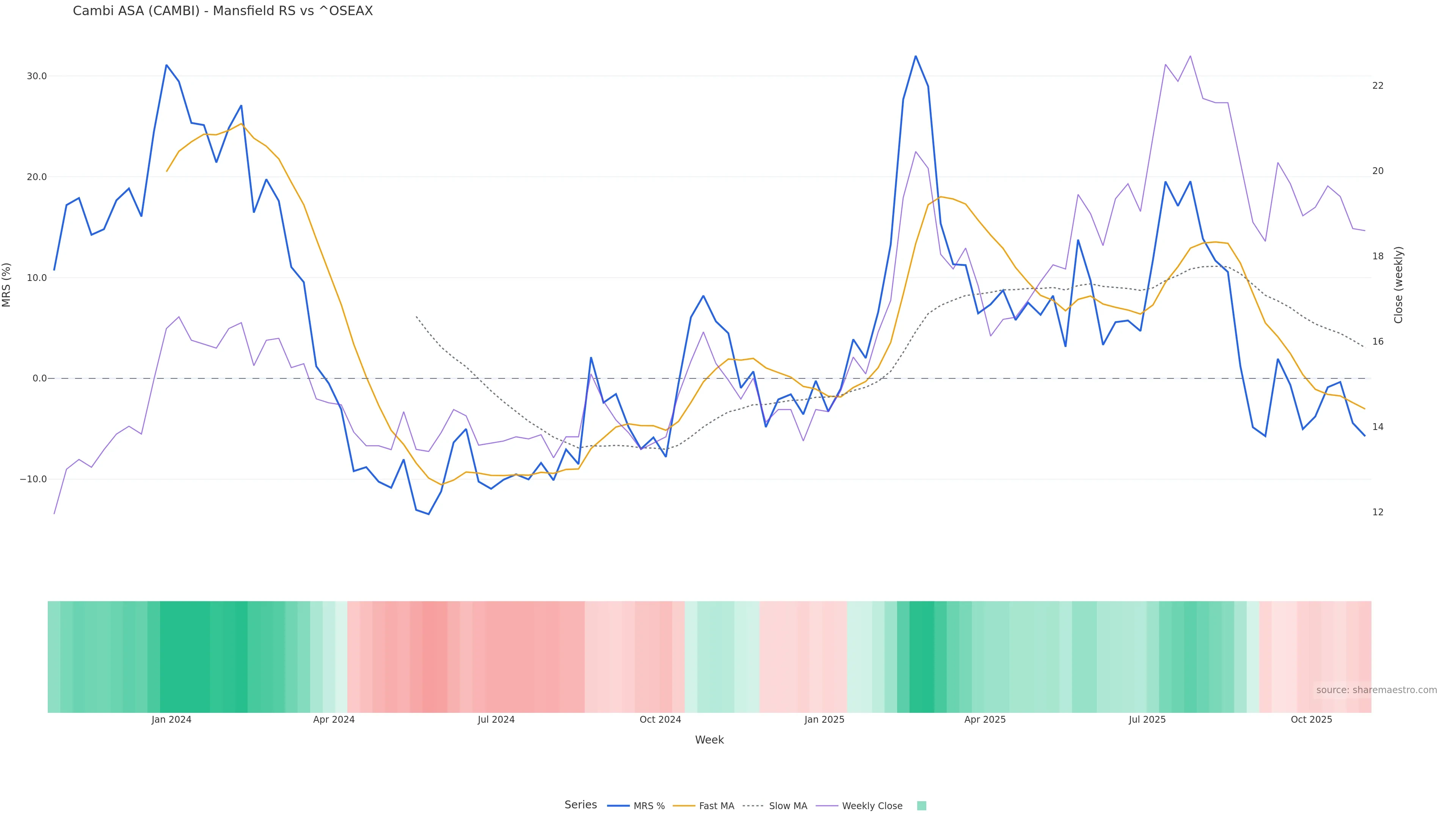Image resolution: width=1456 pixels, height=819 pixels.
Task: Click the green legend color swatch
Action: coord(921,806)
